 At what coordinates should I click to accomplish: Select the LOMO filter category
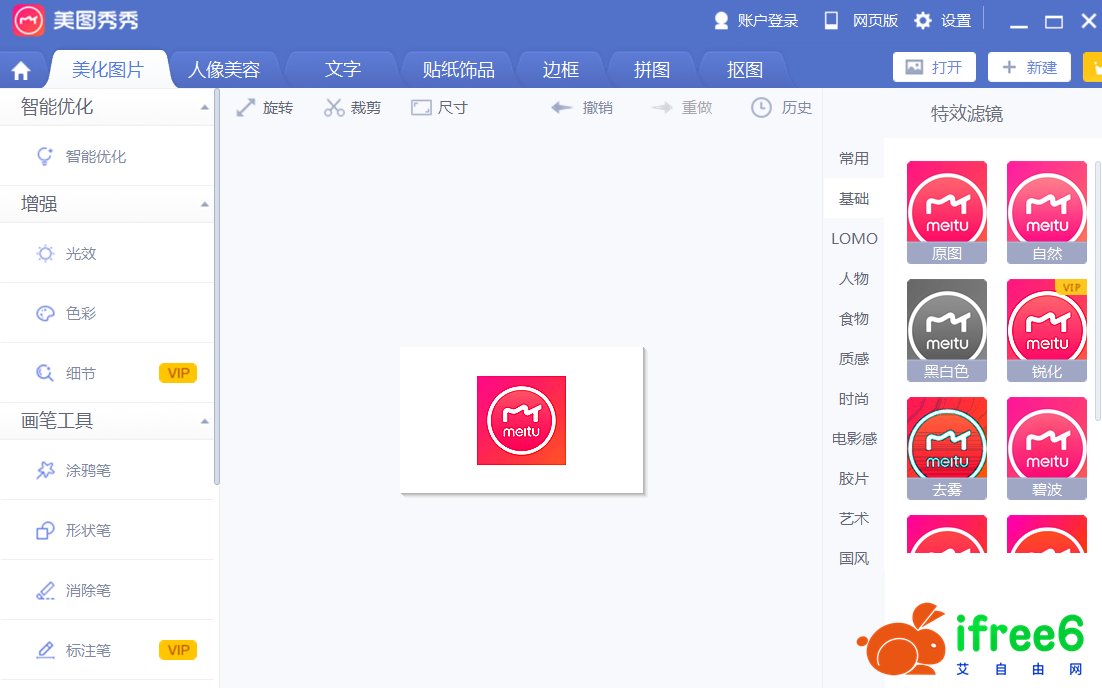pos(854,239)
